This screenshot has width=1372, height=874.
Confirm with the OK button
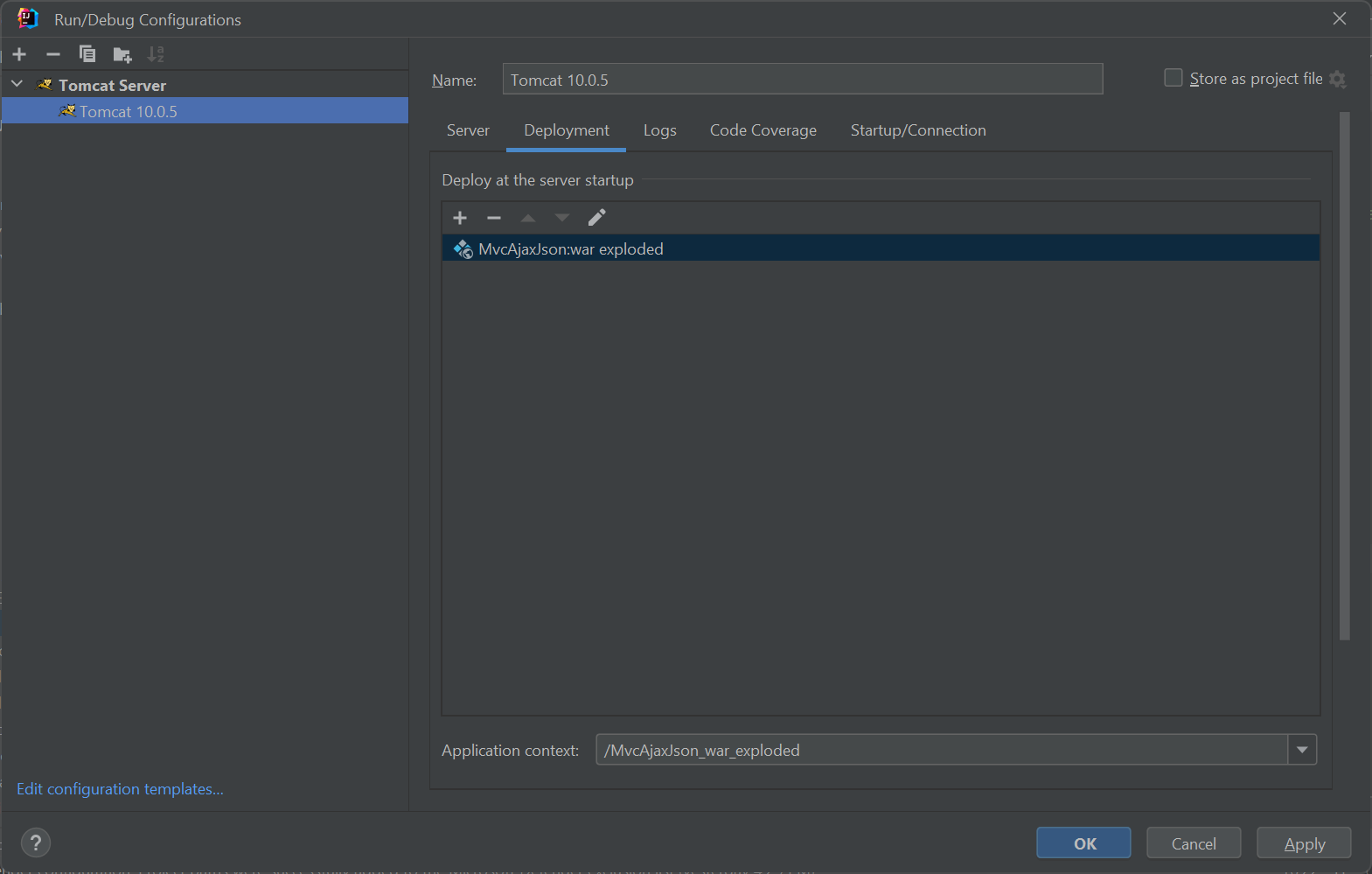pos(1084,843)
